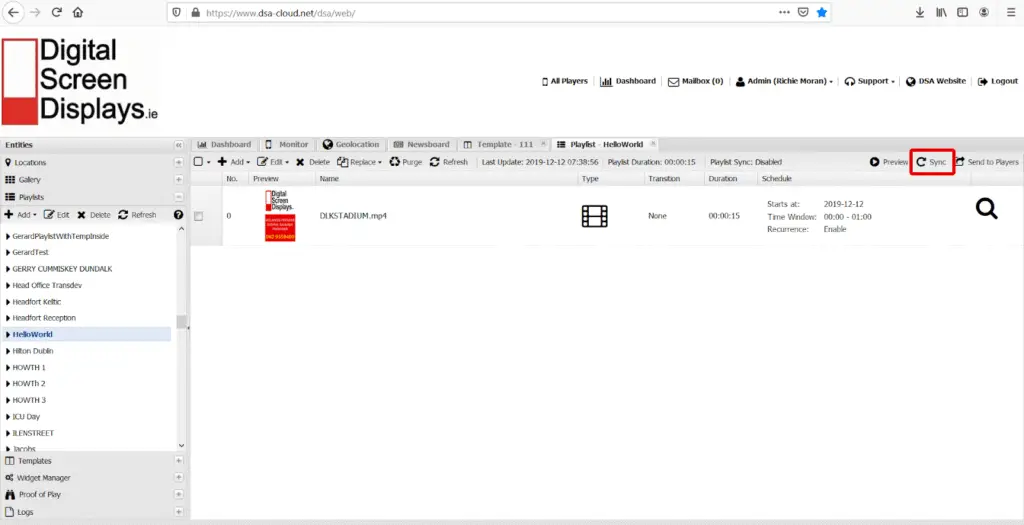1024x525 pixels.
Task: Open the Add dropdown in the playlist toolbar
Action: pyautogui.click(x=234, y=162)
